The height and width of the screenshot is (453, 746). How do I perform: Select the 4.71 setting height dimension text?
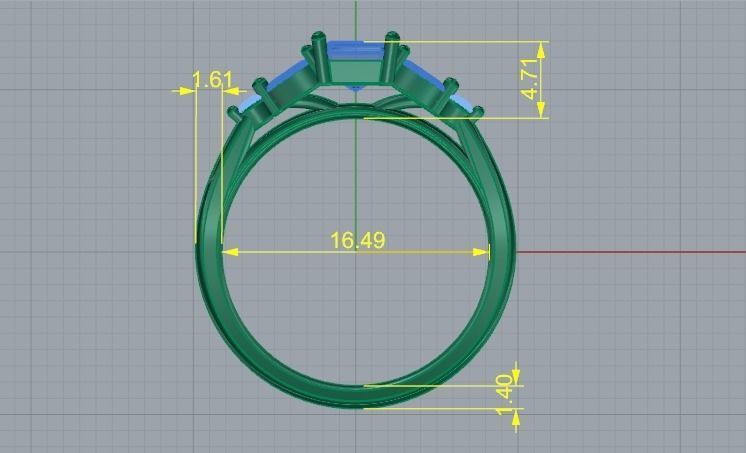531,79
